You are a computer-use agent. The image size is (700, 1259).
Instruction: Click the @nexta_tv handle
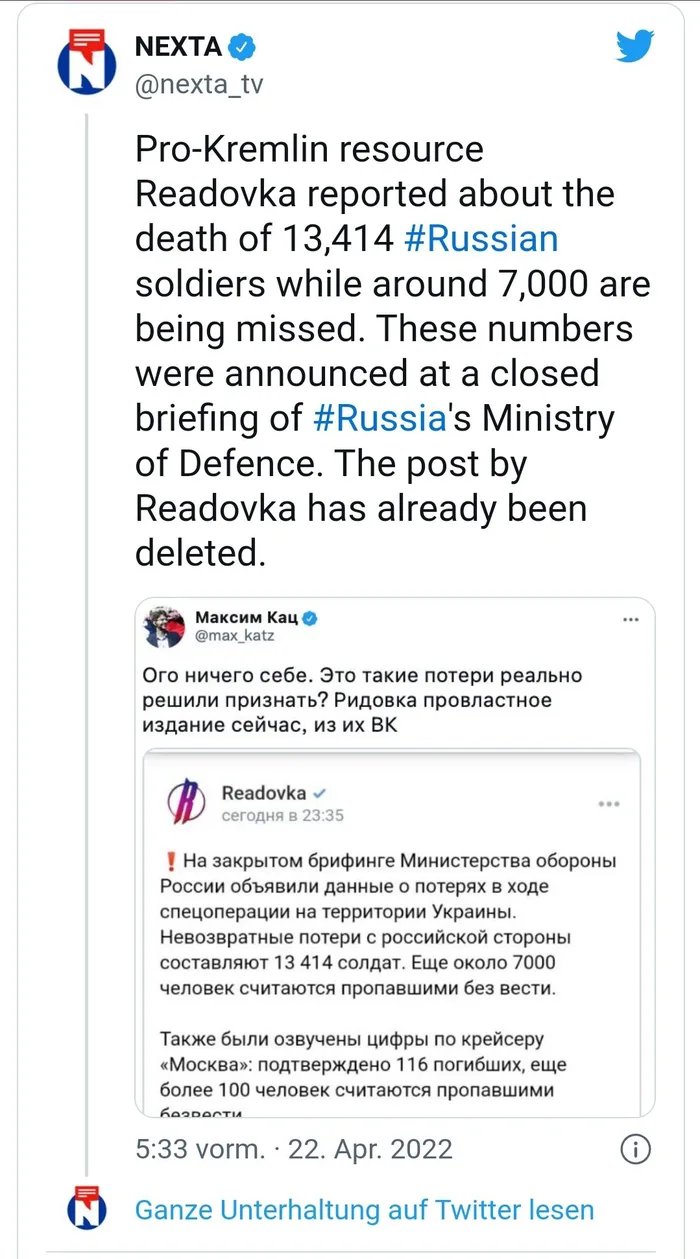pos(199,85)
